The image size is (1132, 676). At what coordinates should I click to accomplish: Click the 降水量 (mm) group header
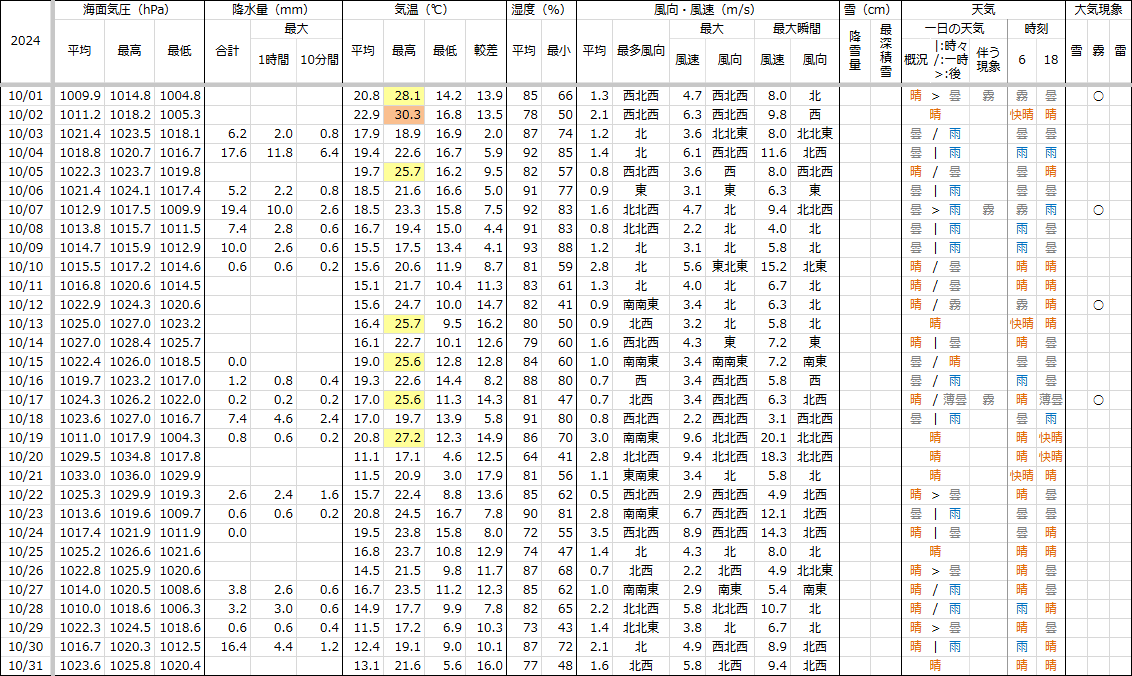tap(272, 10)
